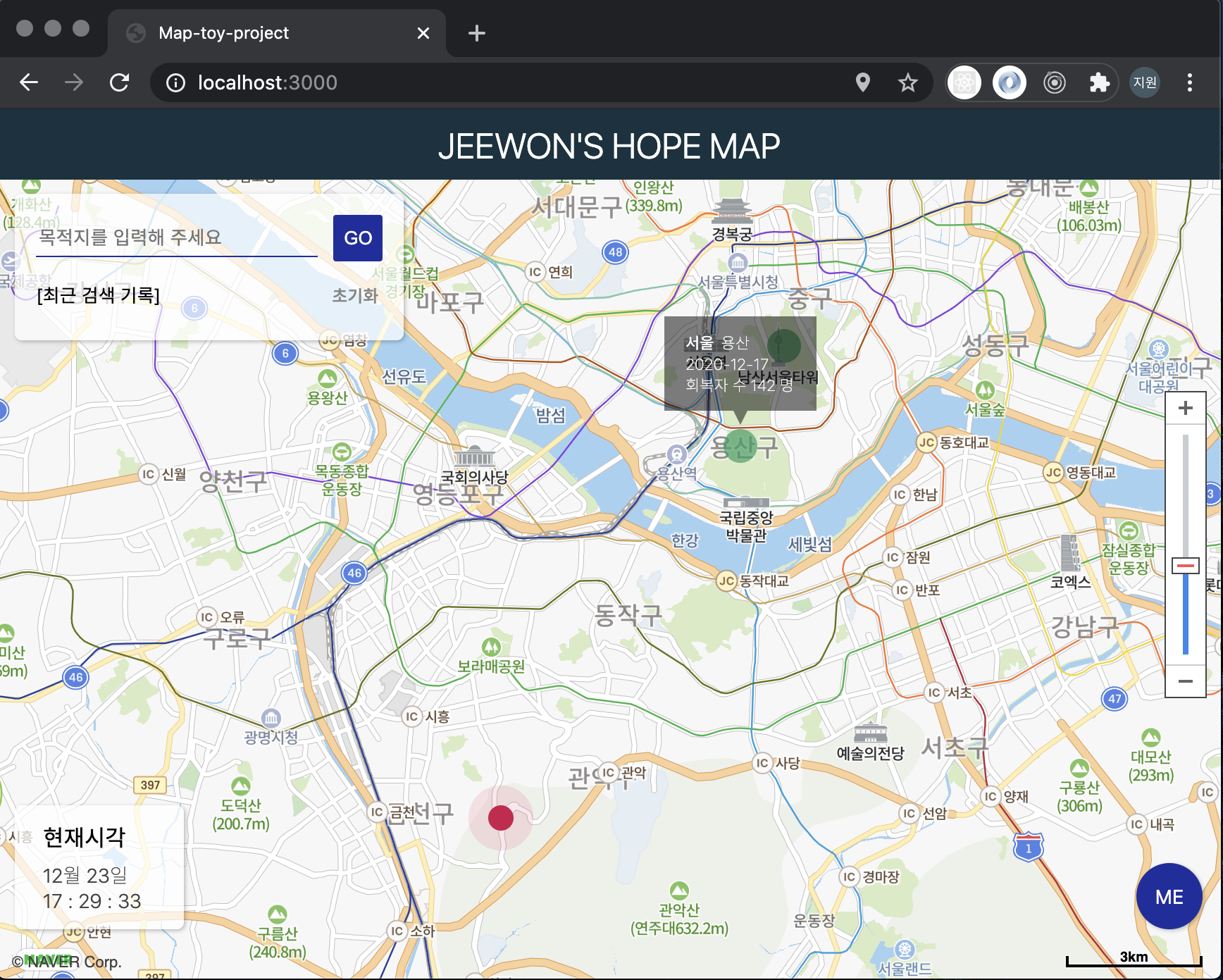Click the location pin icon in address bar
The width and height of the screenshot is (1223, 980).
863,82
